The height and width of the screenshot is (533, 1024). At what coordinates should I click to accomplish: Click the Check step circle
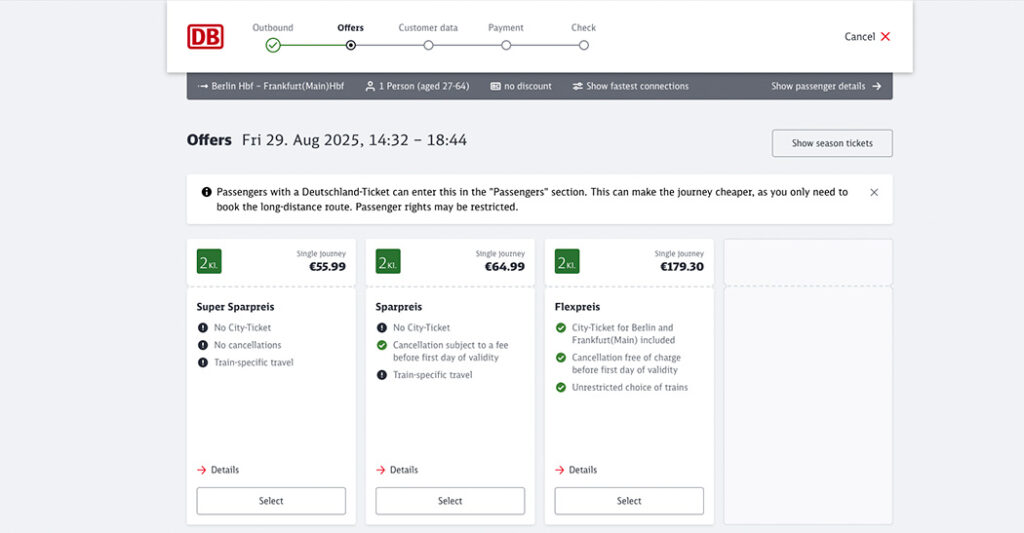pyautogui.click(x=584, y=45)
